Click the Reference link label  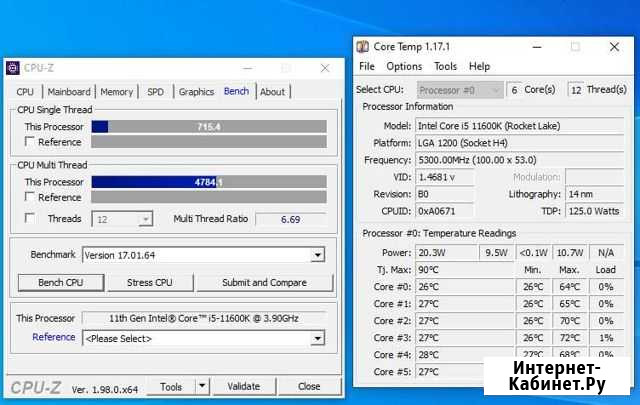[x=54, y=337]
